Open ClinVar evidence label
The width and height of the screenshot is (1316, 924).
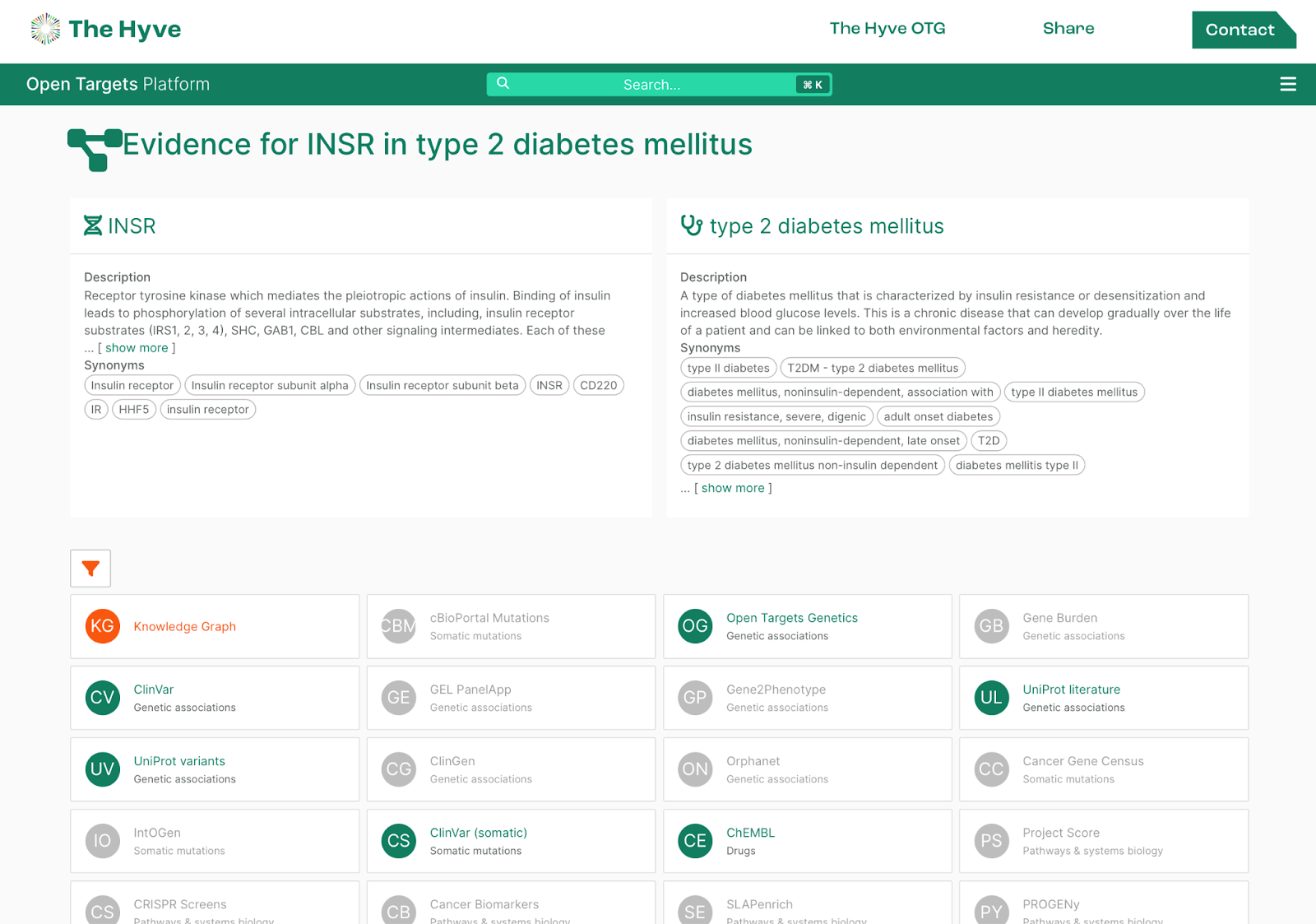[x=154, y=690]
